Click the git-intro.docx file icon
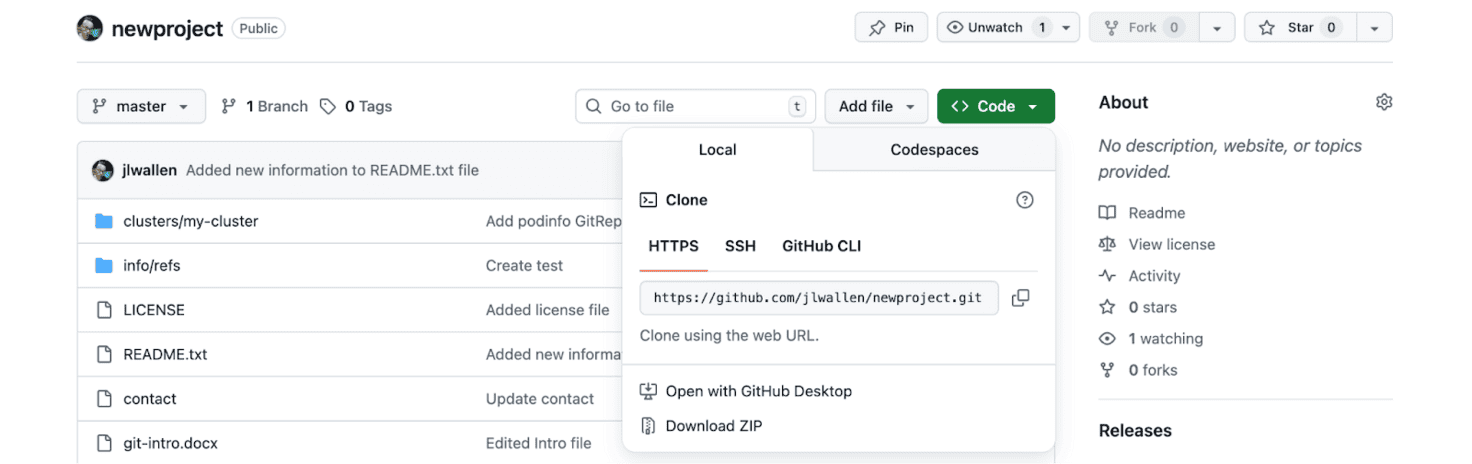The height and width of the screenshot is (464, 1472). (x=104, y=443)
